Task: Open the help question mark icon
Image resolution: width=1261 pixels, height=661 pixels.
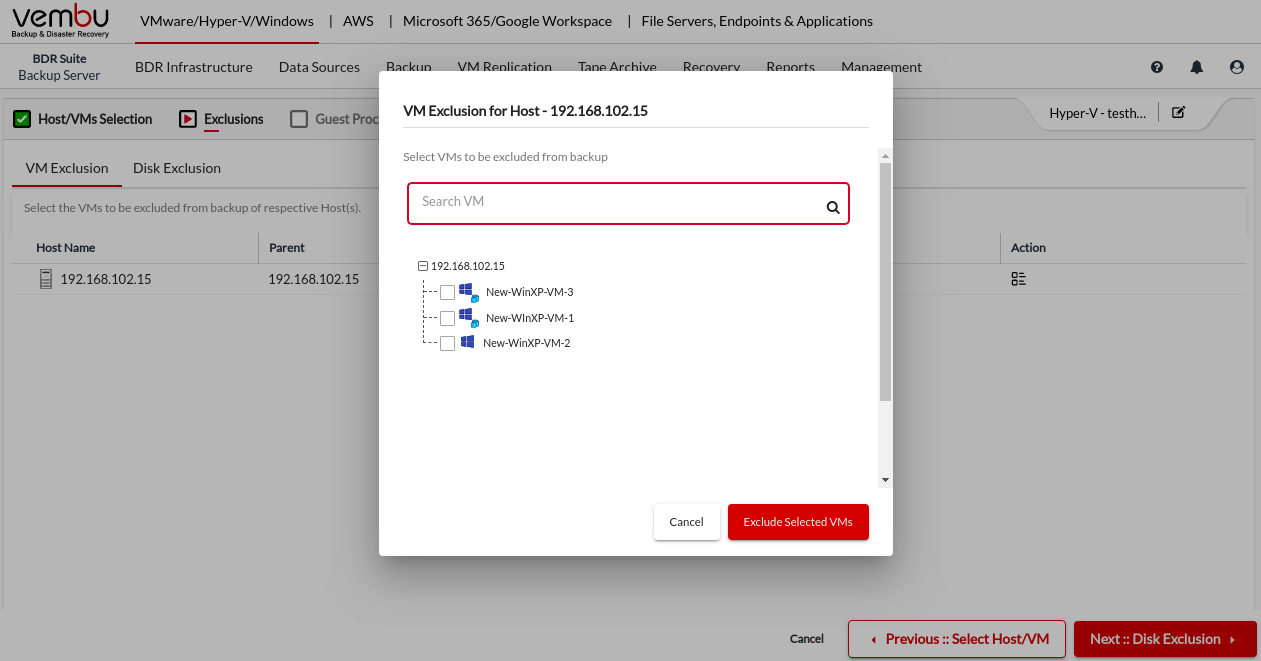Action: 1157,67
